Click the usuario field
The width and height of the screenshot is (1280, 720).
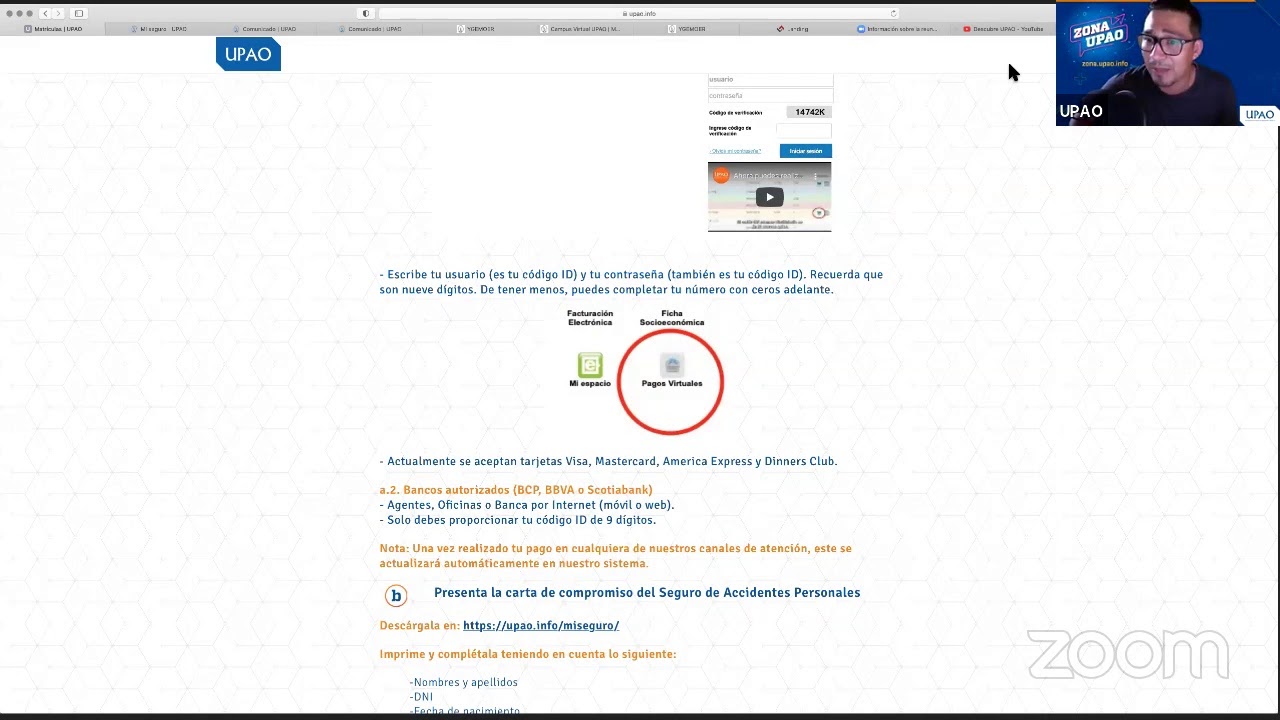click(x=770, y=79)
